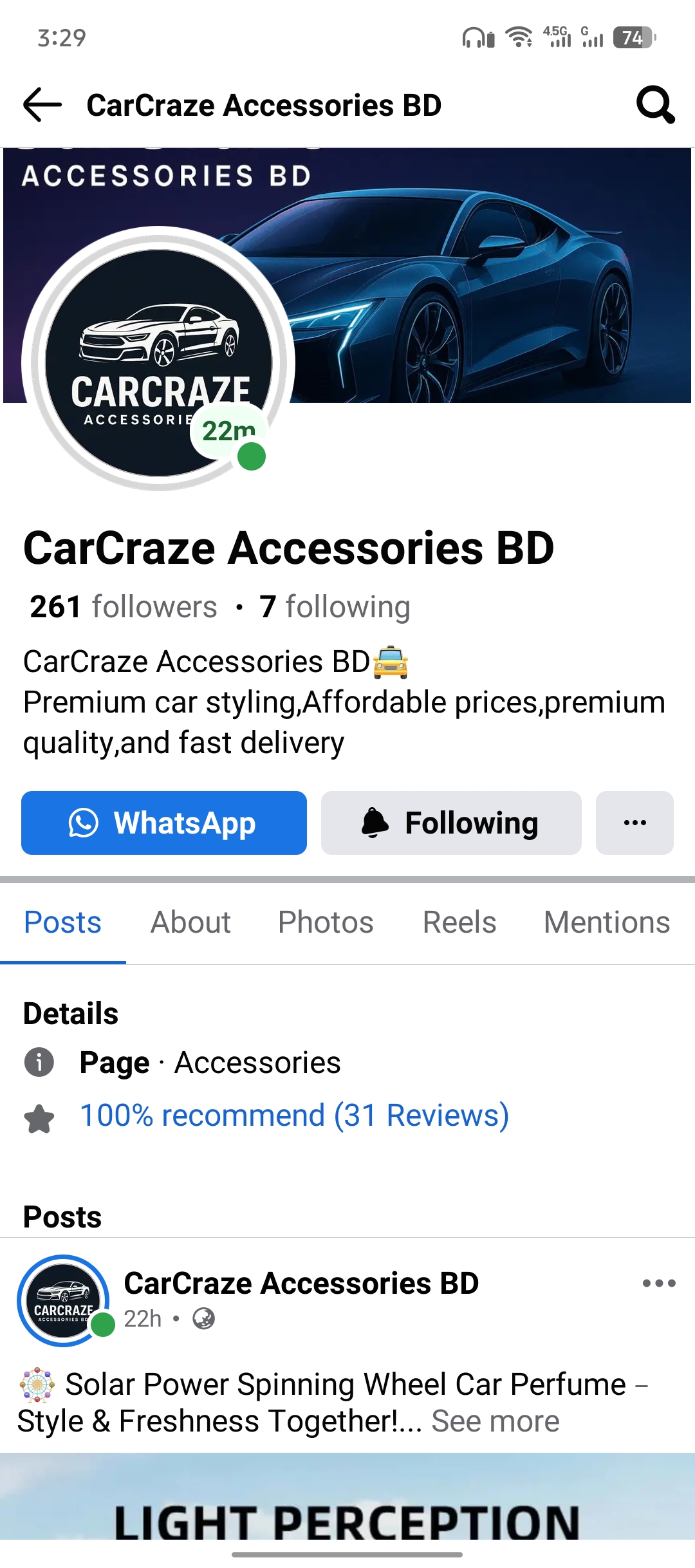Open the post's three-dot options menu
This screenshot has height=1568, width=695.
659,1283
